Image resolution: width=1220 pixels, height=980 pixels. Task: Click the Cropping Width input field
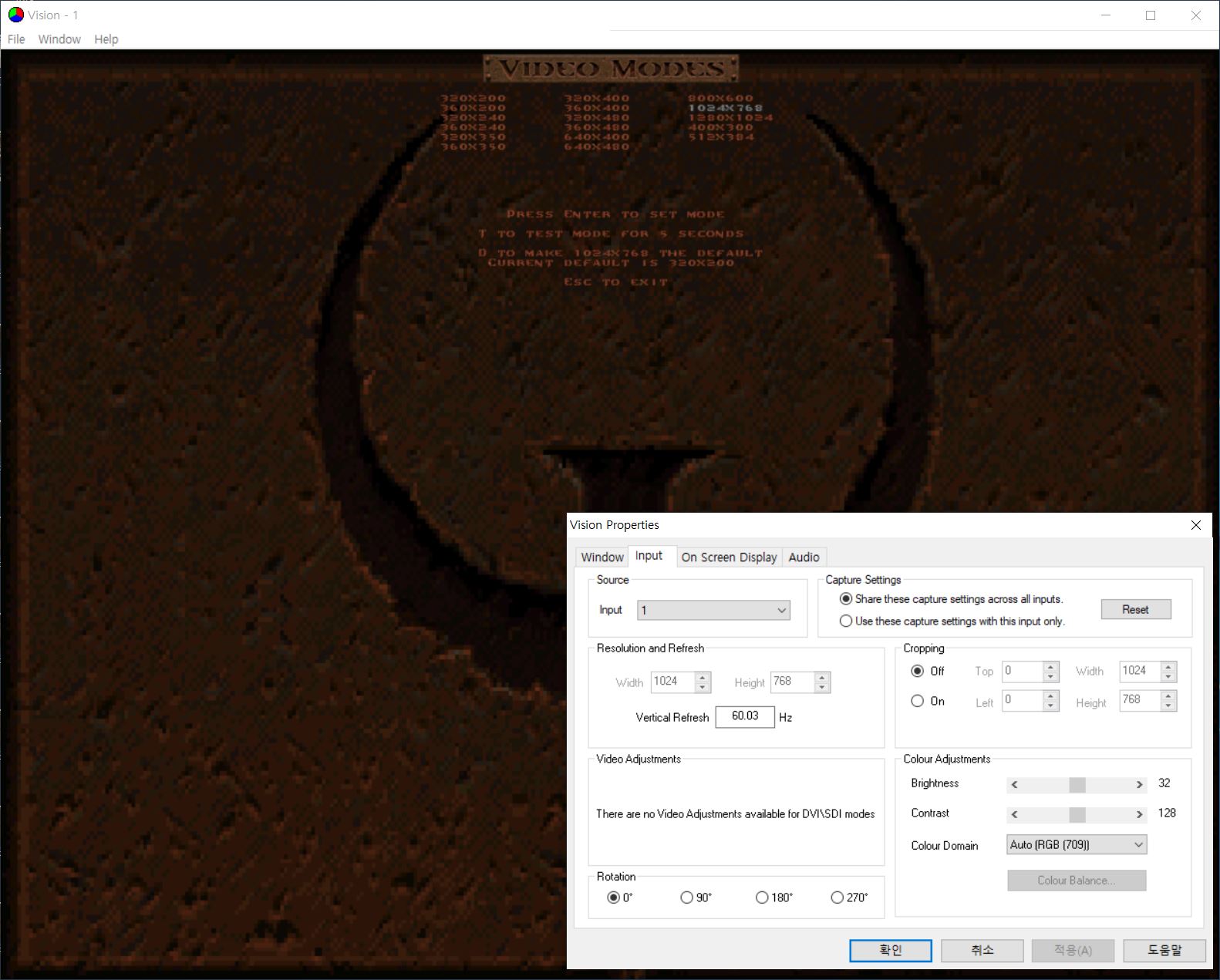tap(1140, 671)
